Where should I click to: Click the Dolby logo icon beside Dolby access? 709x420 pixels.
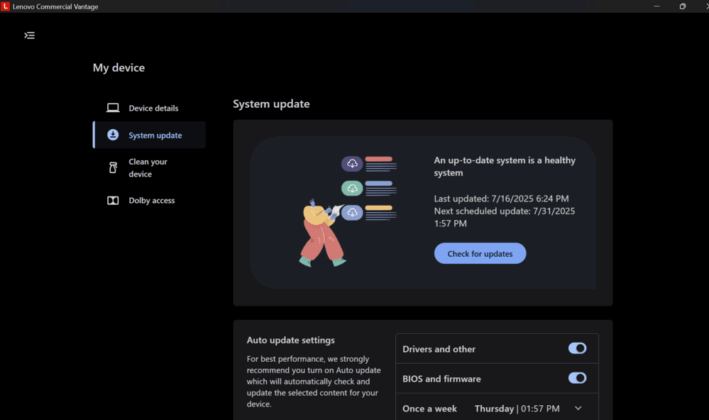pyautogui.click(x=113, y=200)
